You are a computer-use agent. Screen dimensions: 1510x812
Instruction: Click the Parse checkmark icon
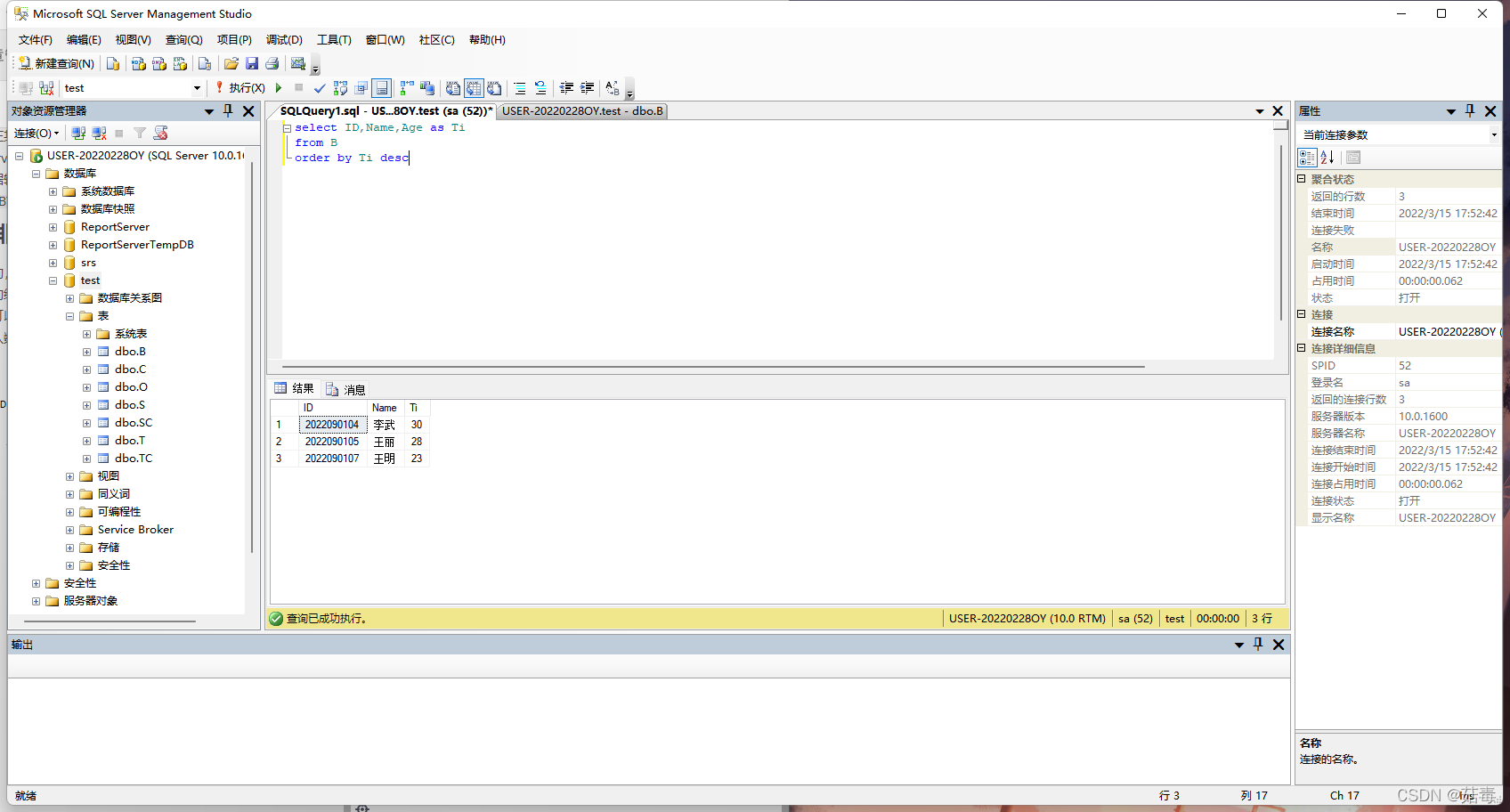coord(320,88)
